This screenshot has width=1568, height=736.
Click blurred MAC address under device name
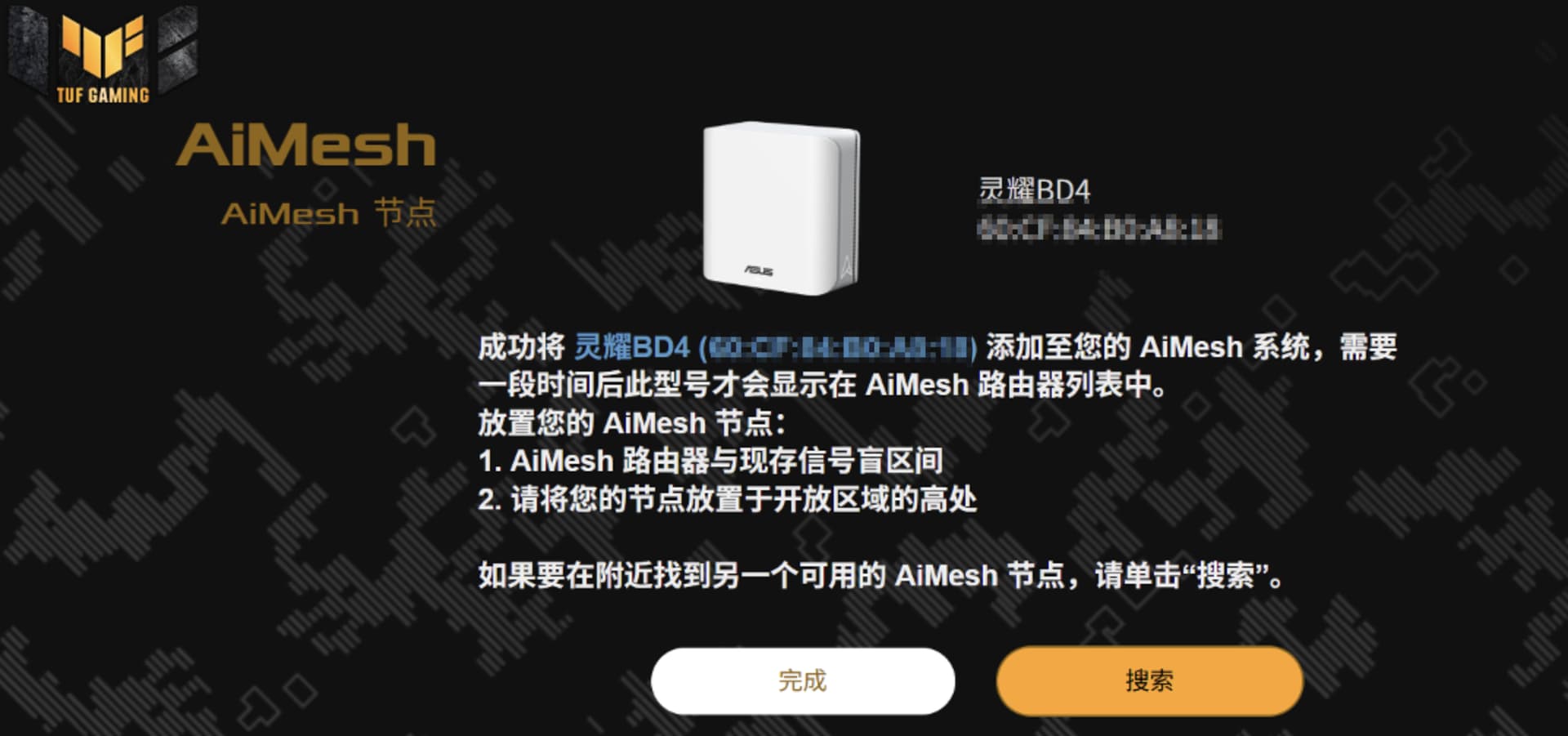(1098, 229)
